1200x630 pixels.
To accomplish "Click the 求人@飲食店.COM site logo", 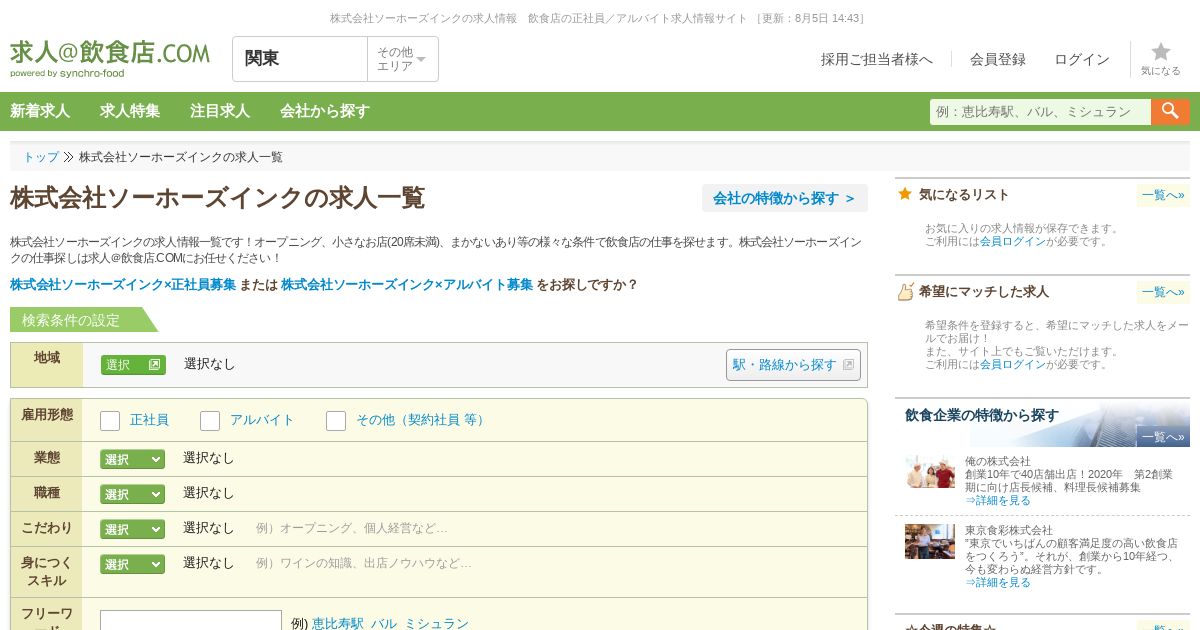I will [110, 58].
